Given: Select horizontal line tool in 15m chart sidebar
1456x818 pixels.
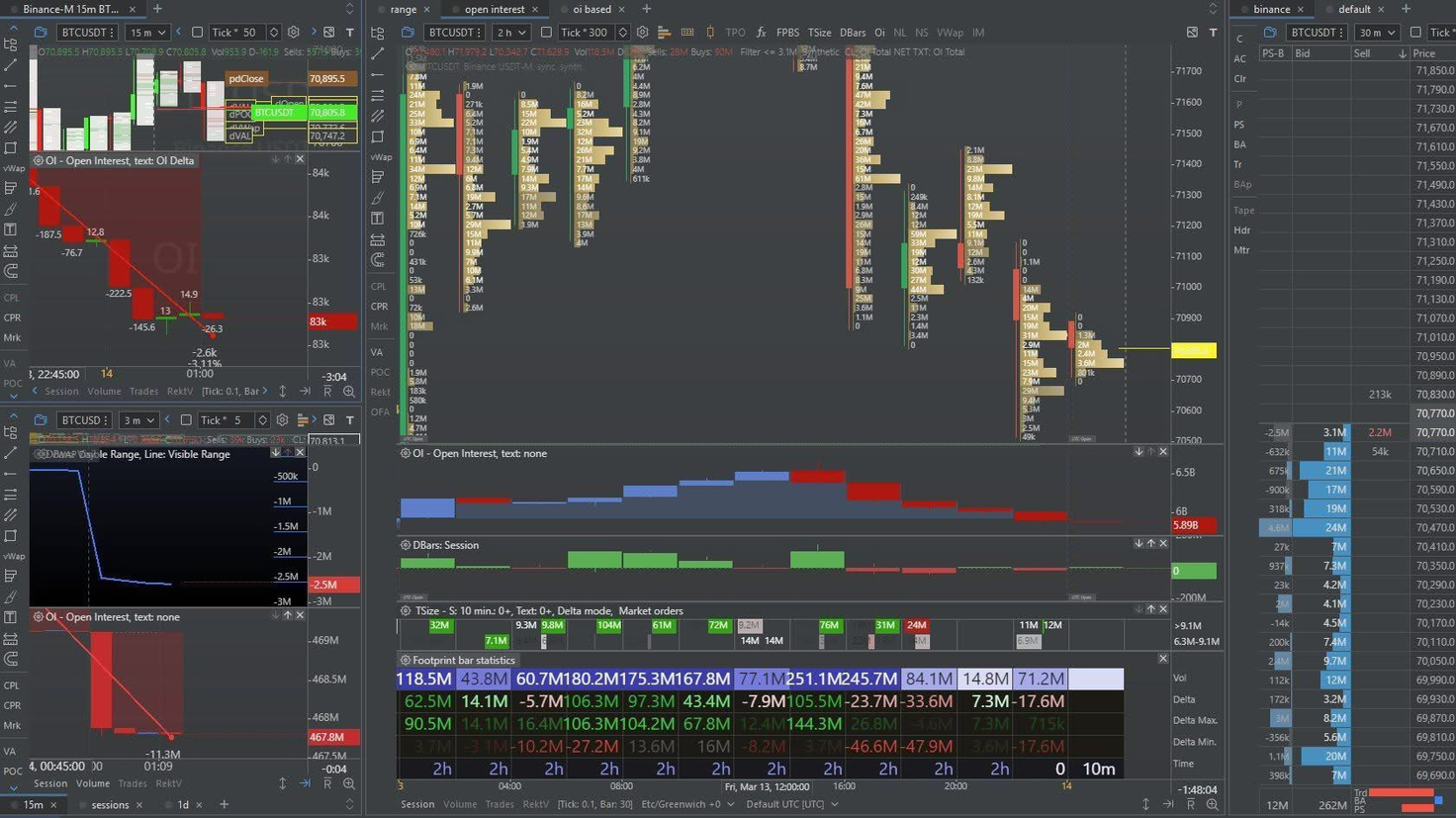Looking at the screenshot, I should (x=11, y=86).
